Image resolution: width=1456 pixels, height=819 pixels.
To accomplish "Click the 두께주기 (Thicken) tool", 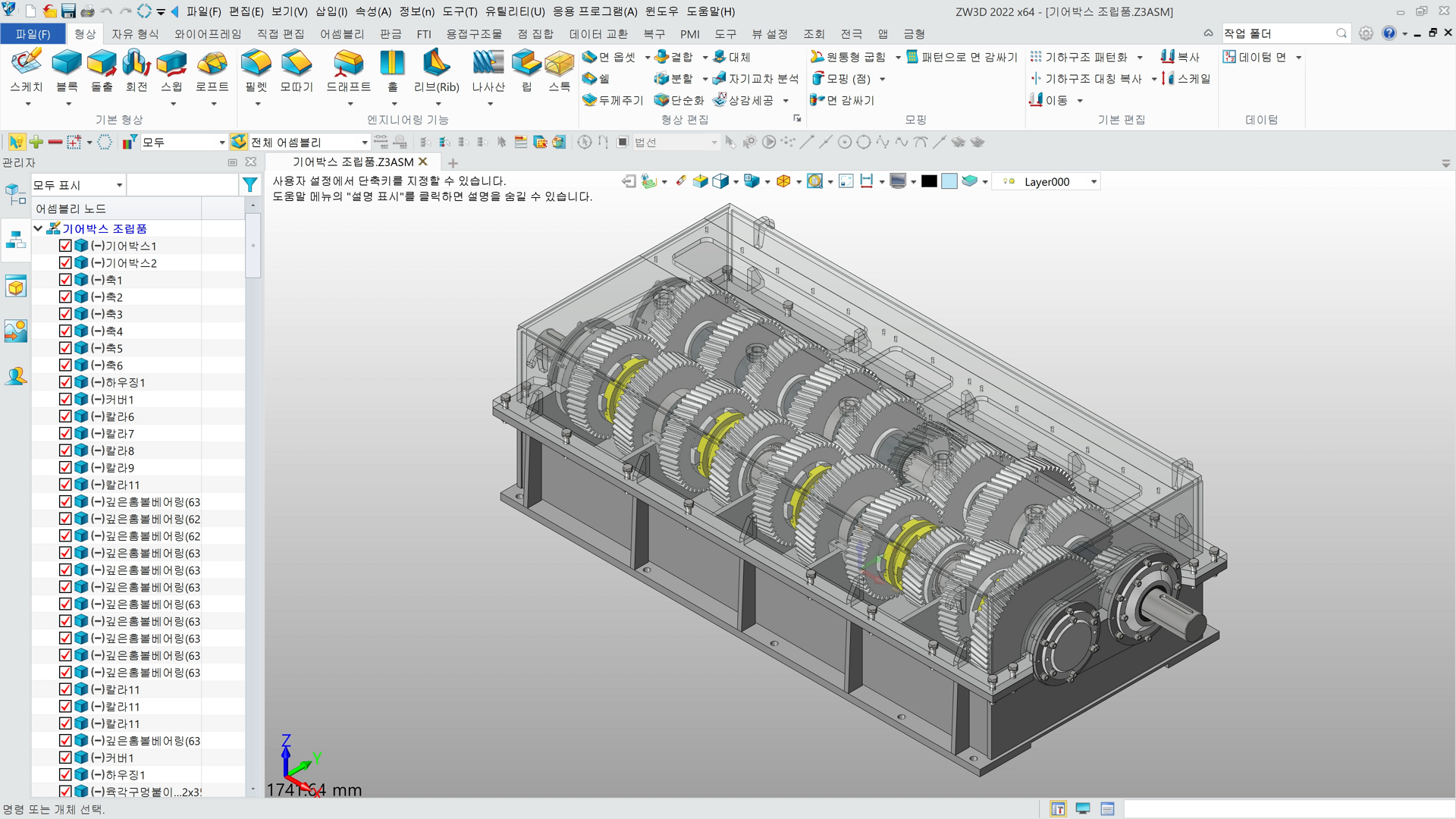I will (x=613, y=100).
